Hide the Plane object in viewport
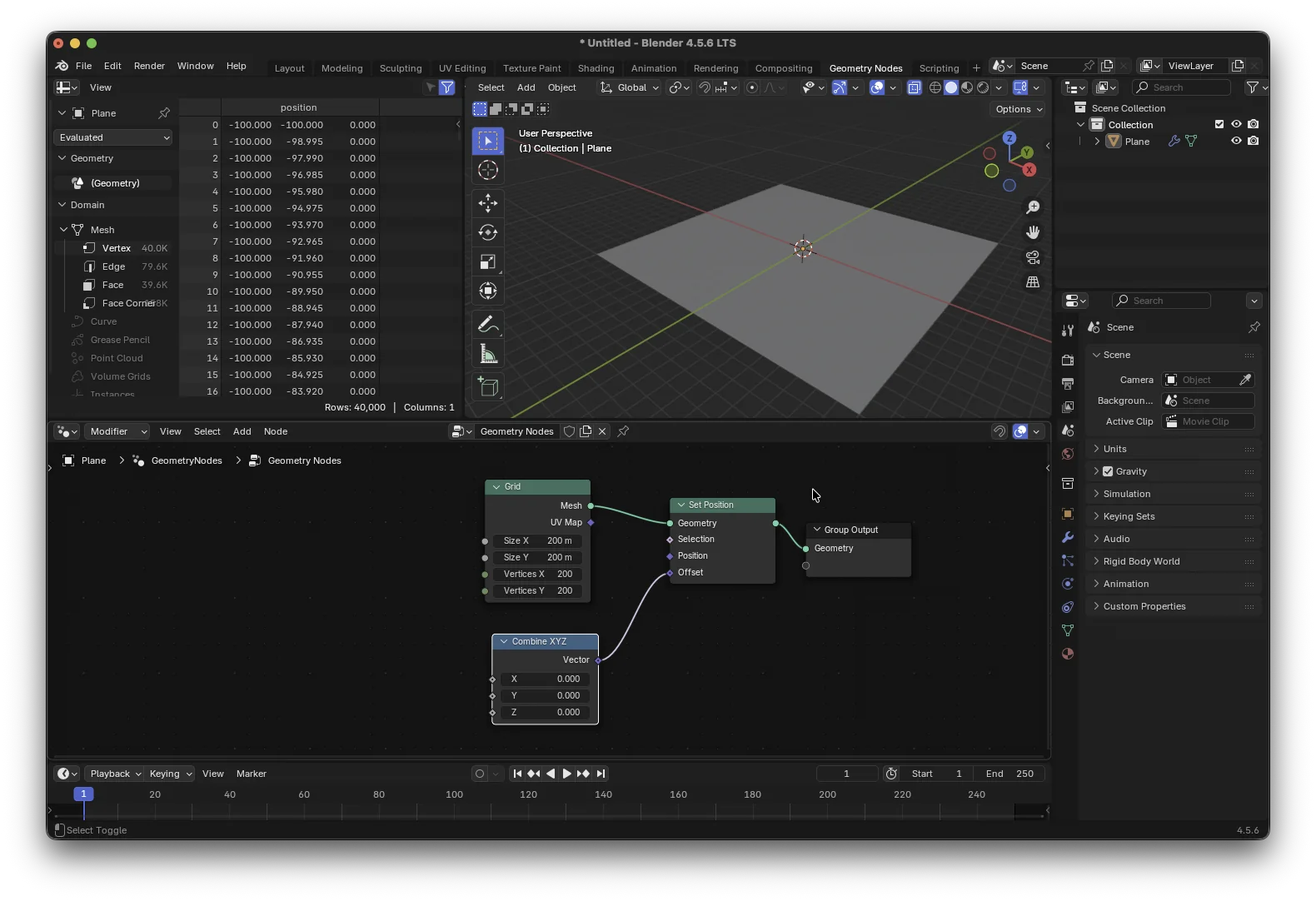Image resolution: width=1316 pixels, height=901 pixels. coord(1236,142)
